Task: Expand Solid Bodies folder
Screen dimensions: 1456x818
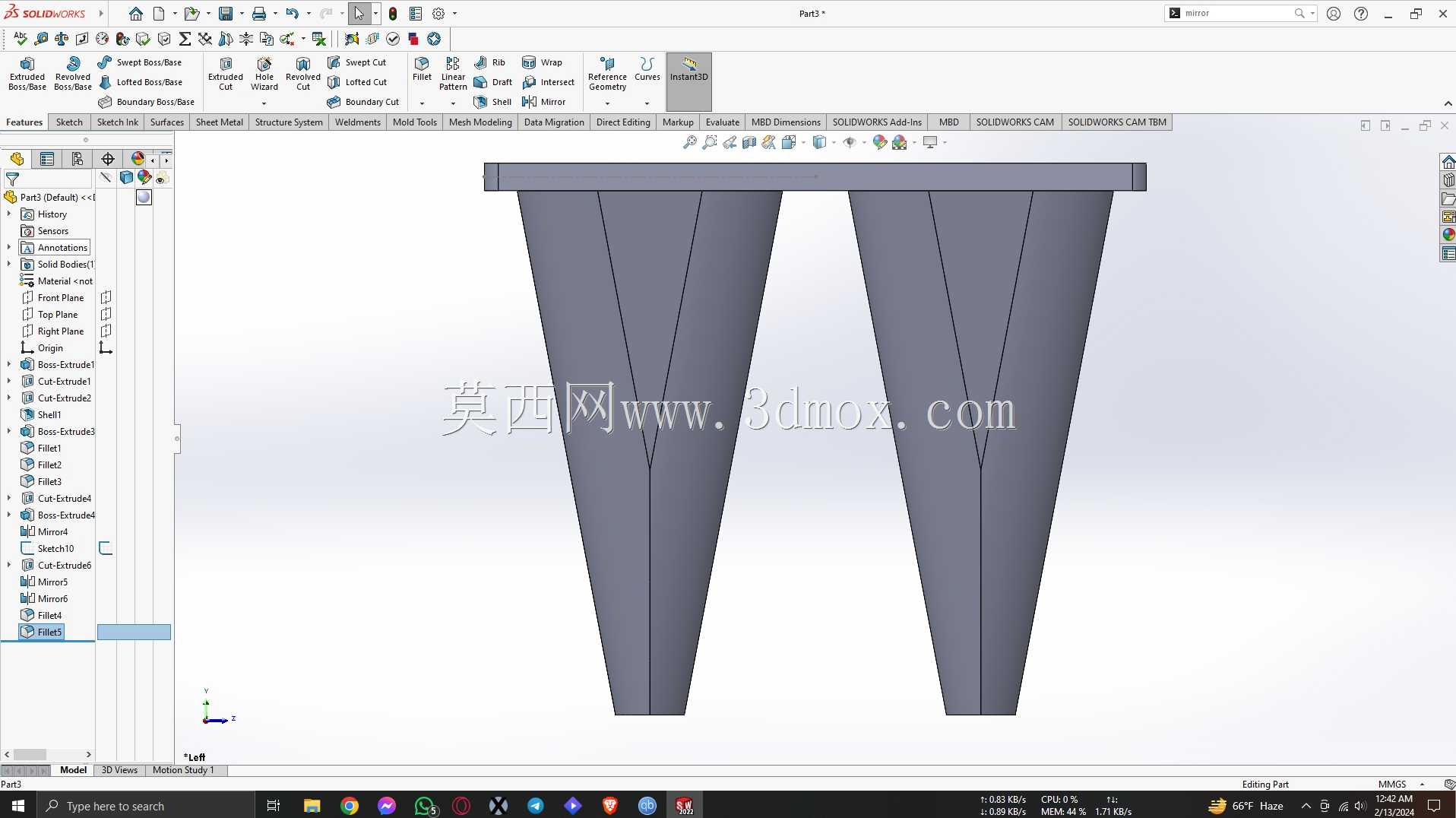Action: (x=9, y=264)
